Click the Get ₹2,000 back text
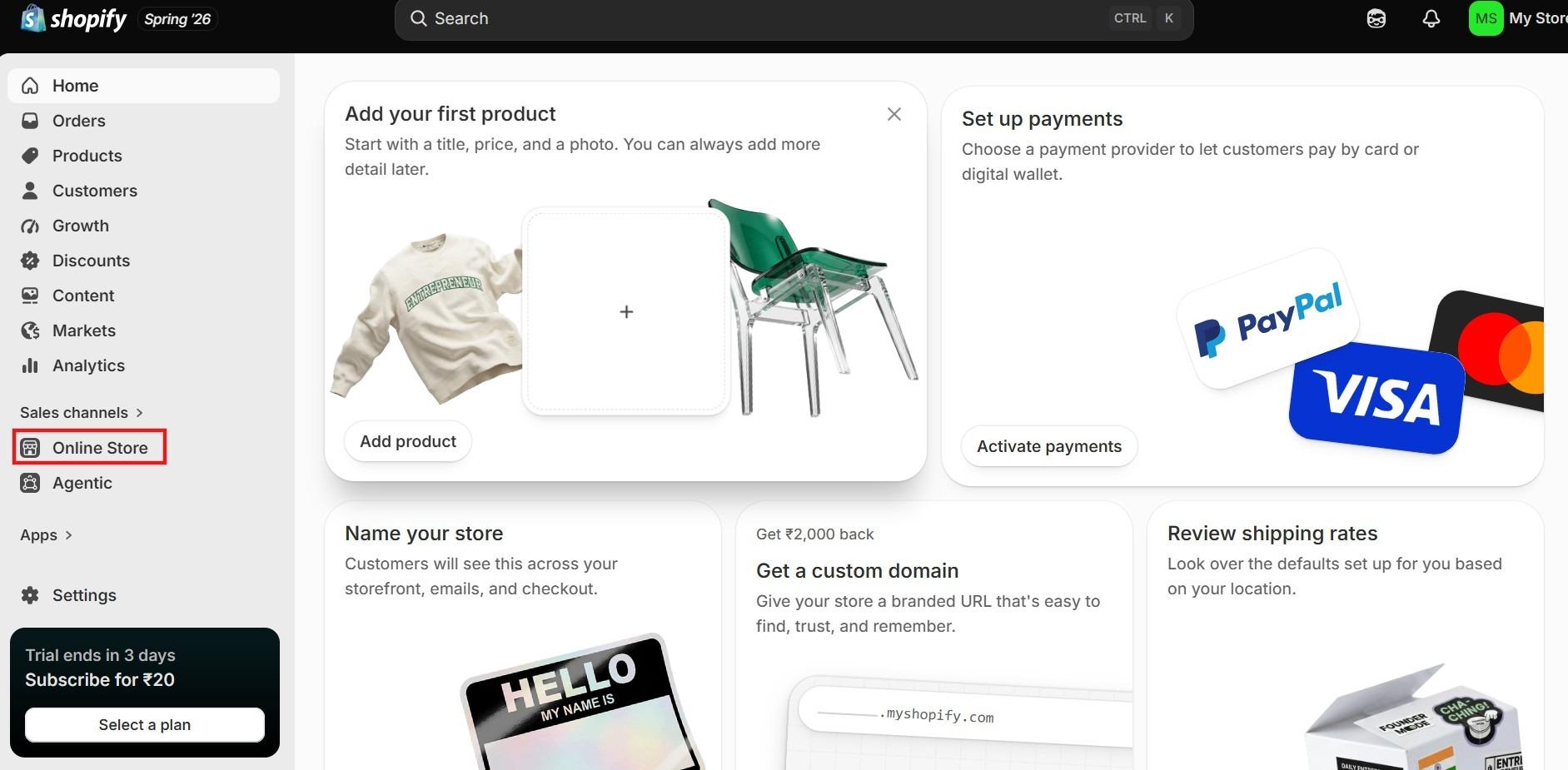 (x=814, y=534)
